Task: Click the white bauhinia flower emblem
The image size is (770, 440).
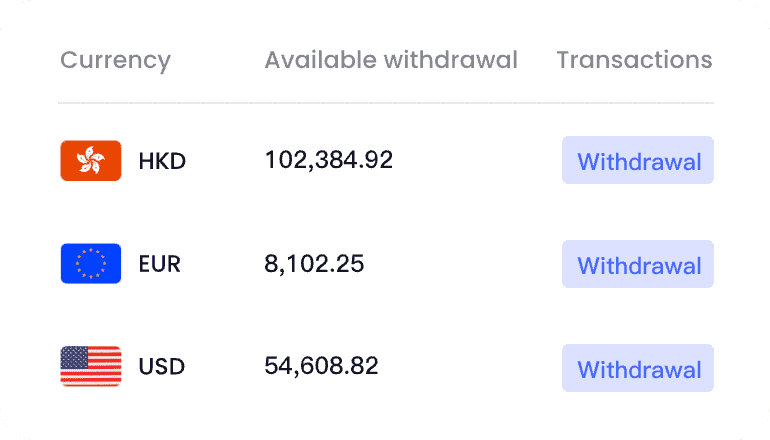Action: (91, 161)
